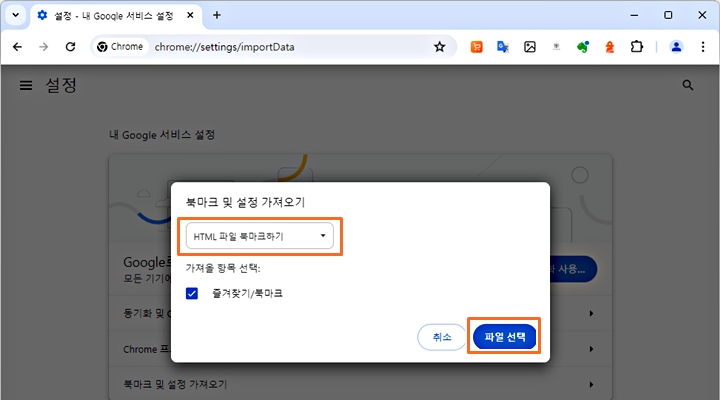Click the 내 Google 서비스 설정 heading

pyautogui.click(x=162, y=135)
